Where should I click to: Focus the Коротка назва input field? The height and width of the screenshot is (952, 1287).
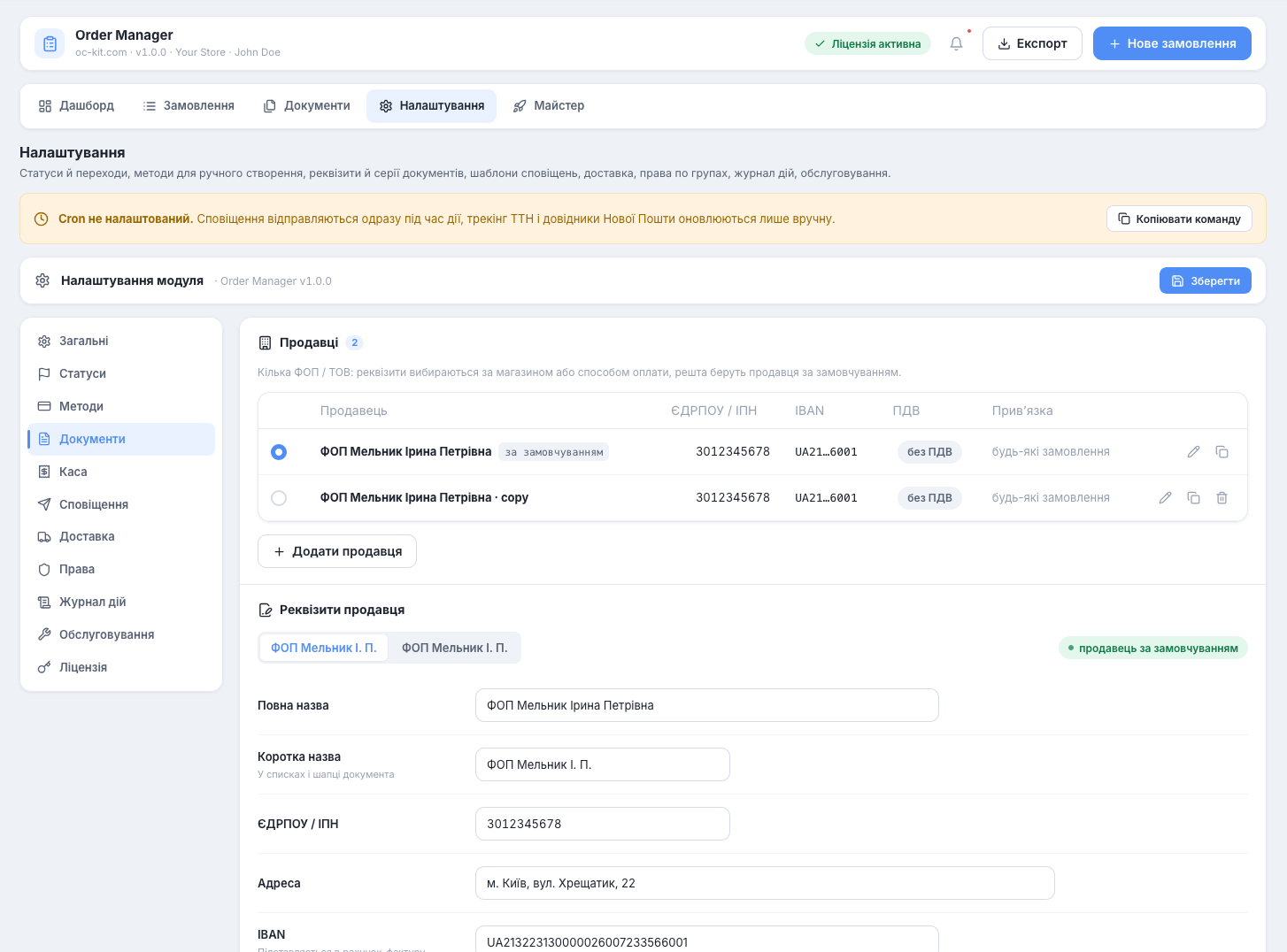point(603,764)
